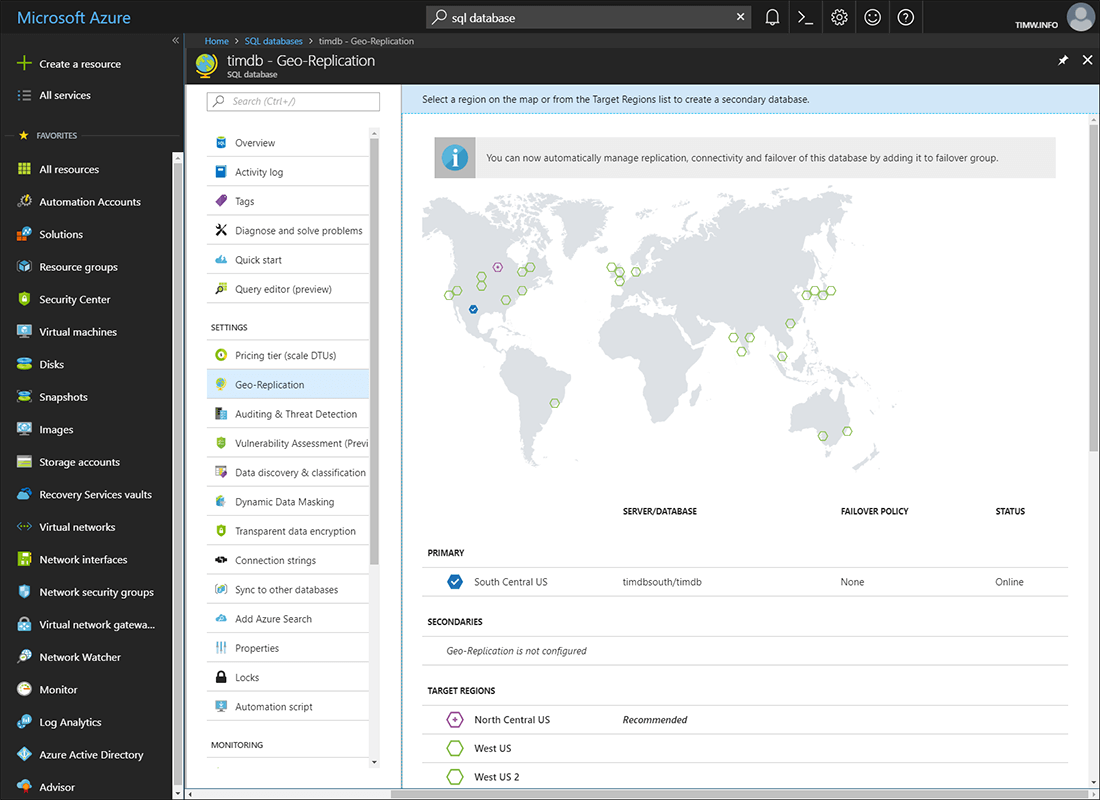Open the portal settings gear
Image resolution: width=1100 pixels, height=800 pixels.
[839, 17]
